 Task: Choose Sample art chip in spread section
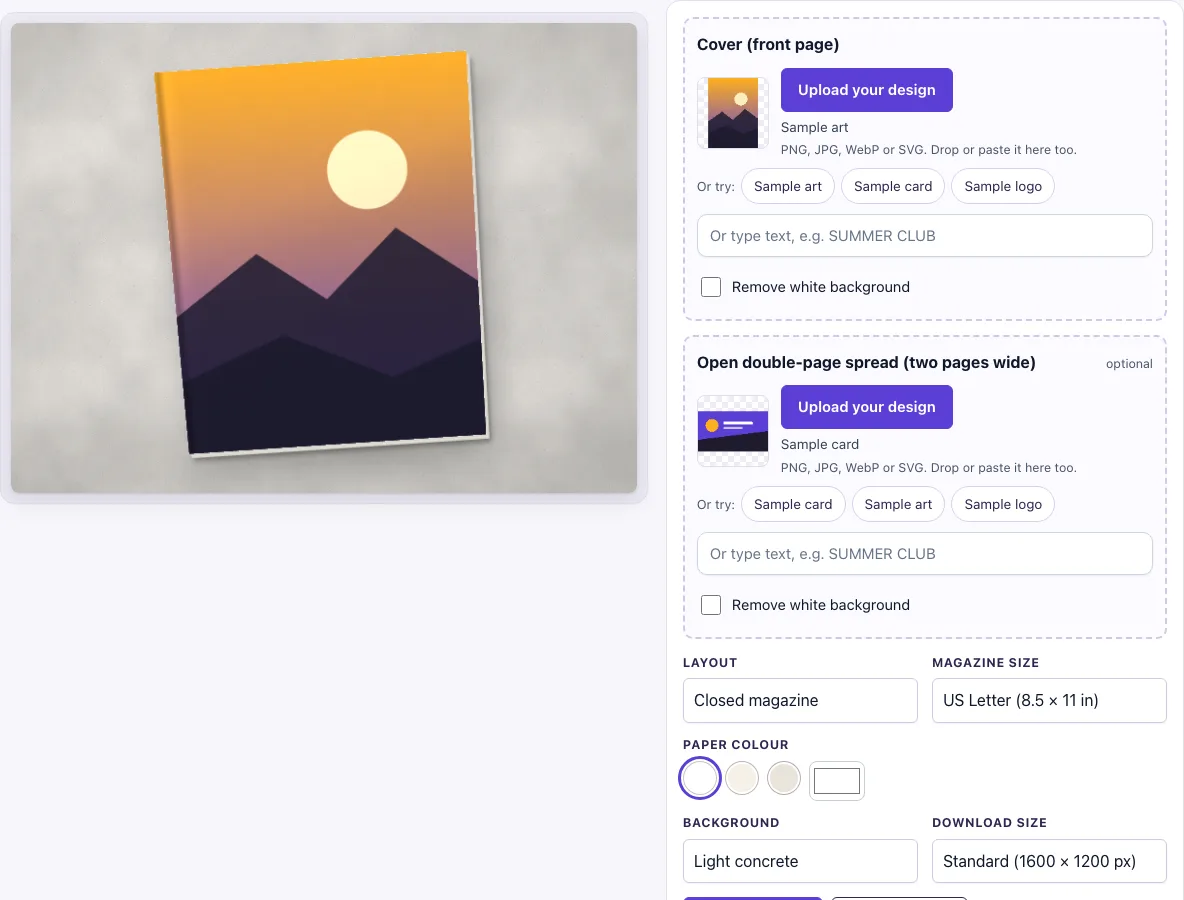pyautogui.click(x=898, y=504)
